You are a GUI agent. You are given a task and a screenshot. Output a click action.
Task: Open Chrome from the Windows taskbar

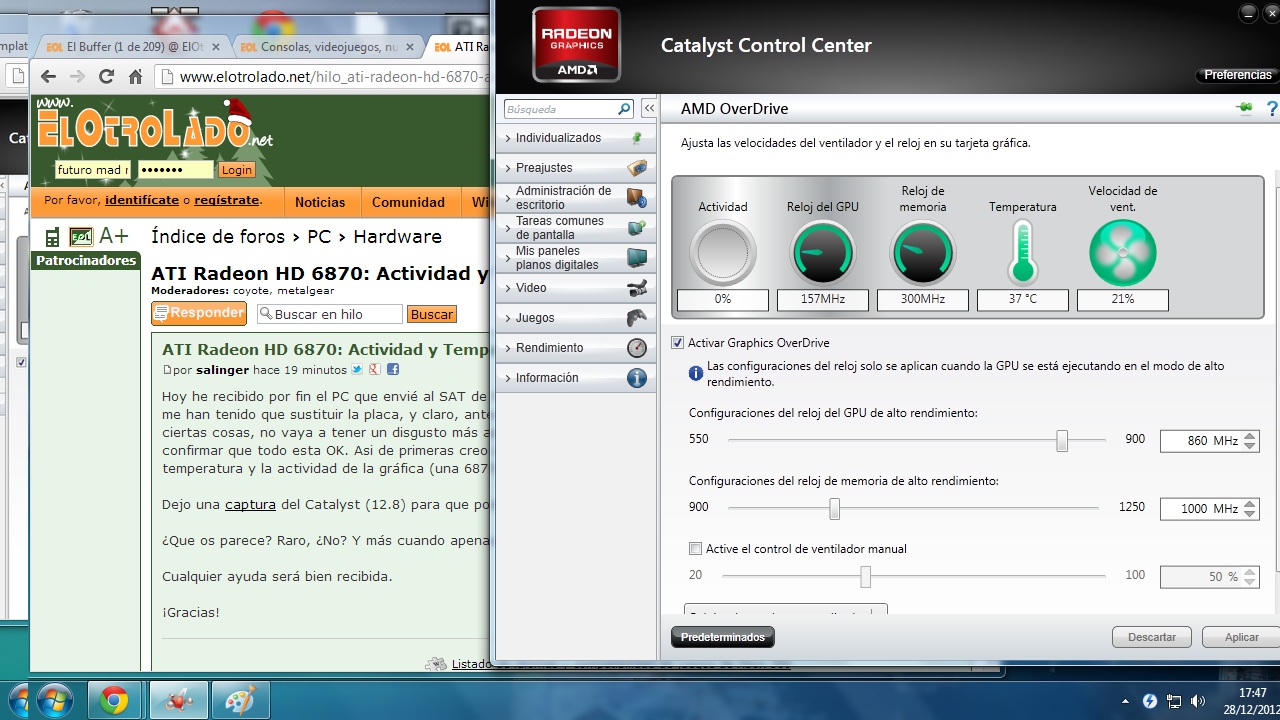(113, 700)
